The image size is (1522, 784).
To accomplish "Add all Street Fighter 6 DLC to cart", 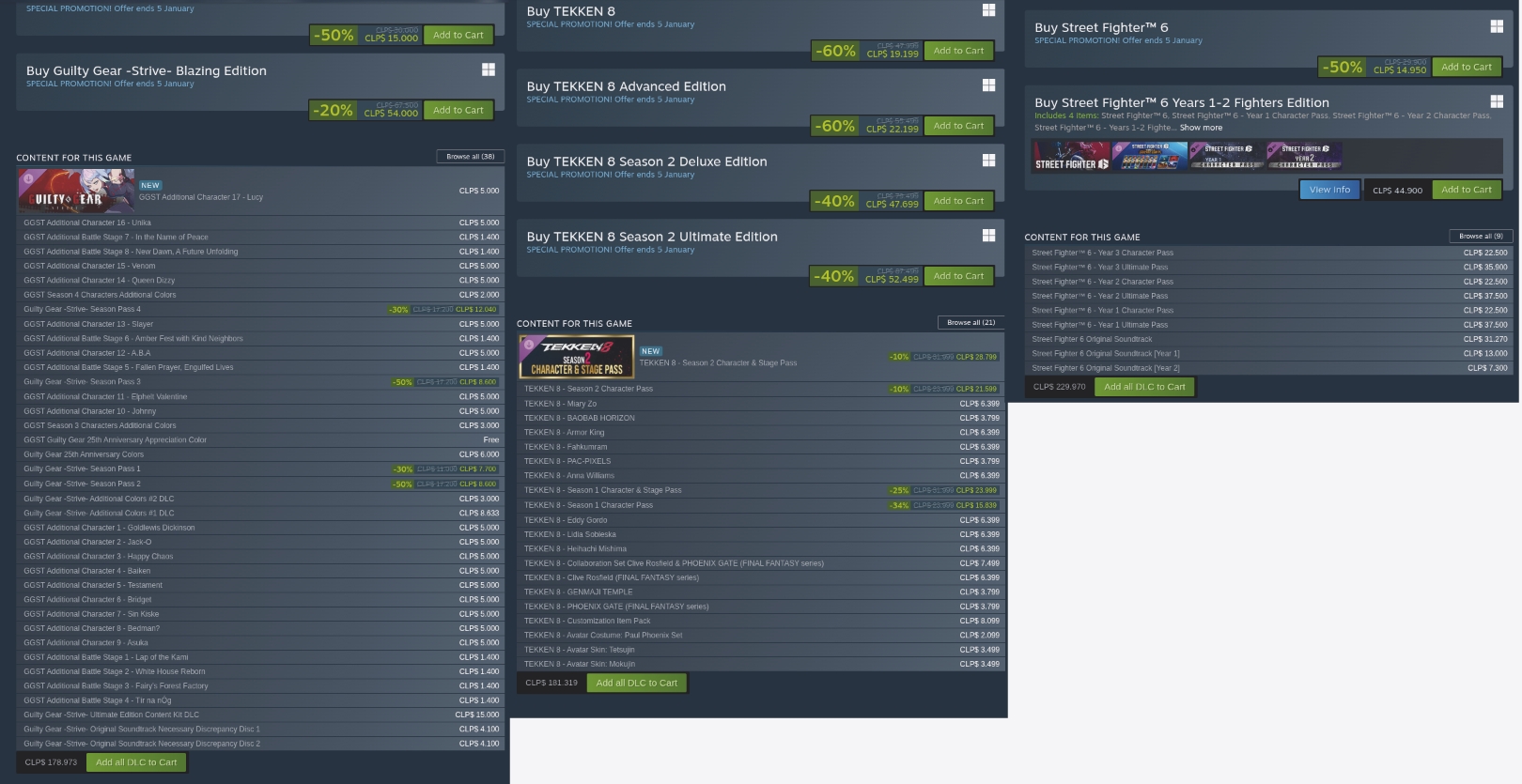I will (1144, 387).
